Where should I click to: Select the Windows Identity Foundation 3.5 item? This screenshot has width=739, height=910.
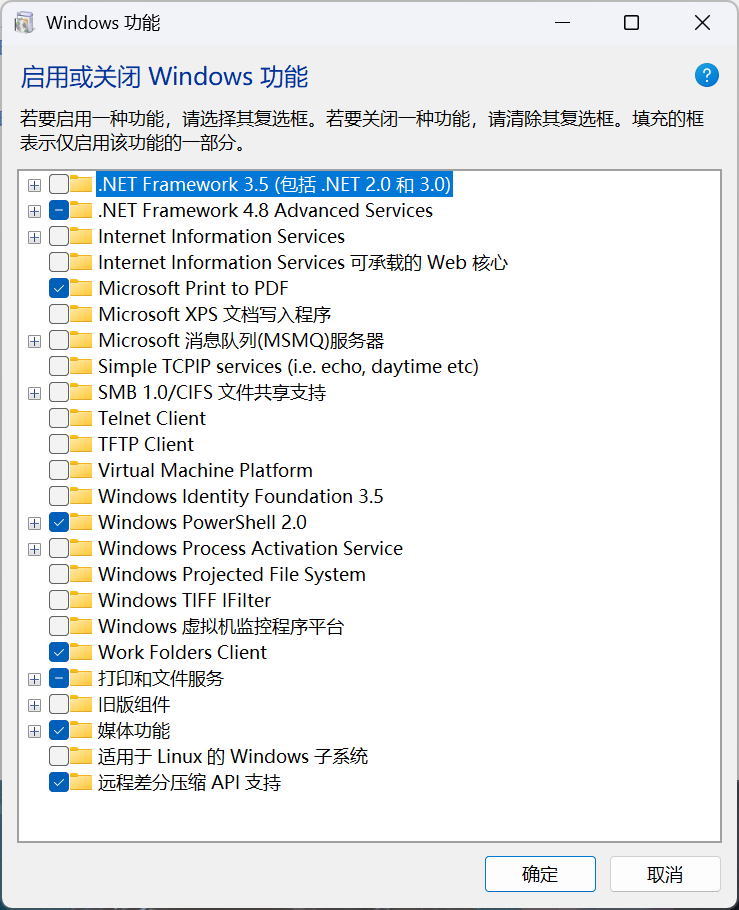coord(240,497)
